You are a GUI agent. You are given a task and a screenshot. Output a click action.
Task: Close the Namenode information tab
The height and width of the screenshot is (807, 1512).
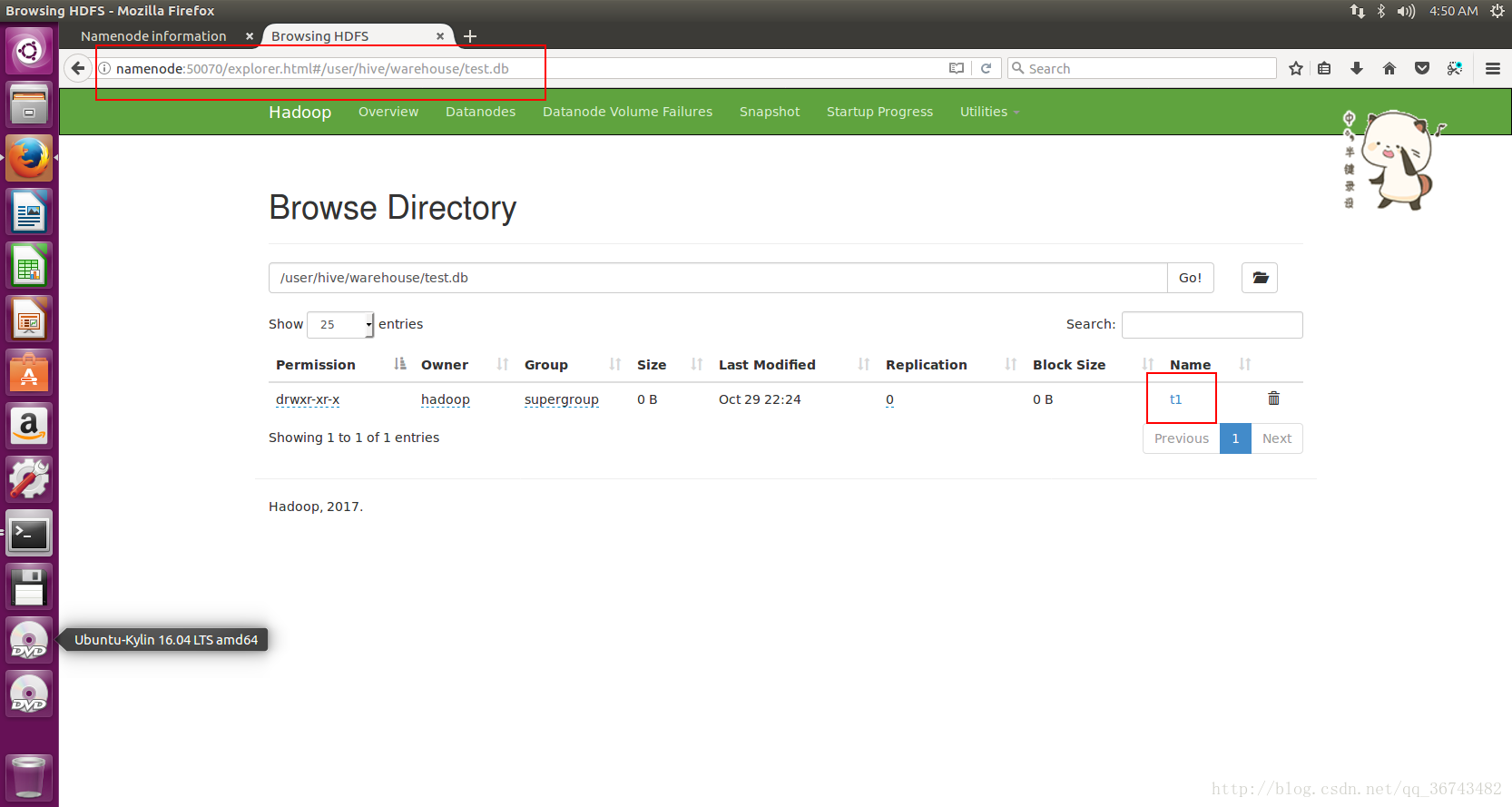tap(250, 36)
